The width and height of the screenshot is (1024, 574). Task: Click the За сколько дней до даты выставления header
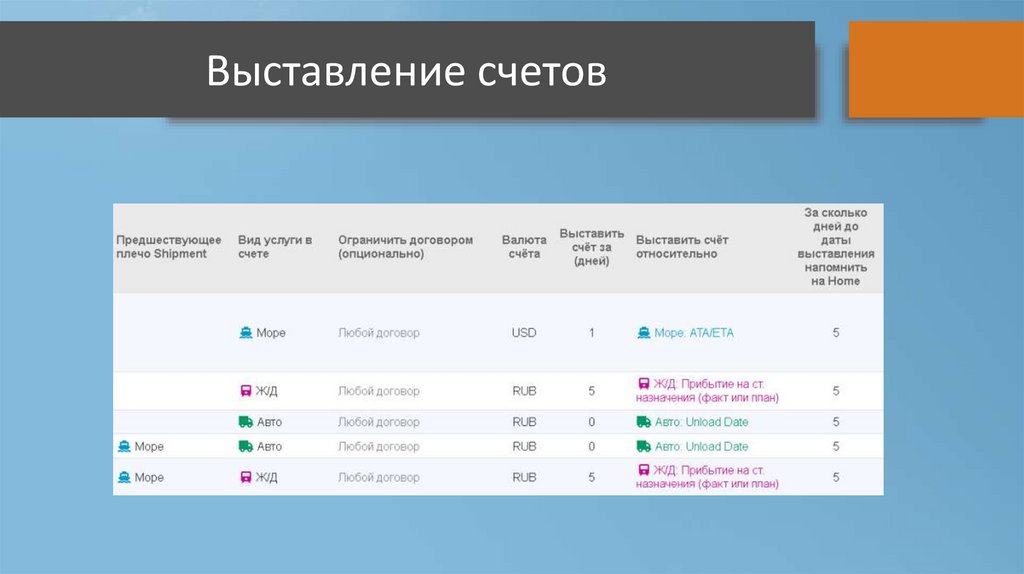[x=836, y=247]
